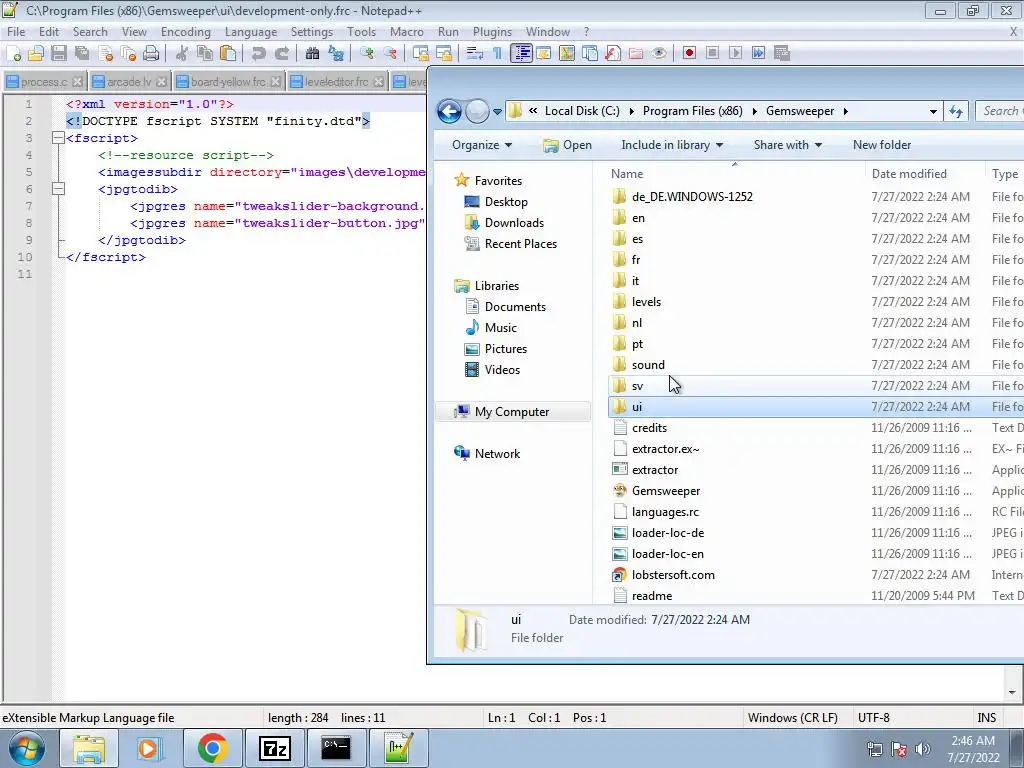
Task: Click the Paste clipboard icon
Action: 228,54
